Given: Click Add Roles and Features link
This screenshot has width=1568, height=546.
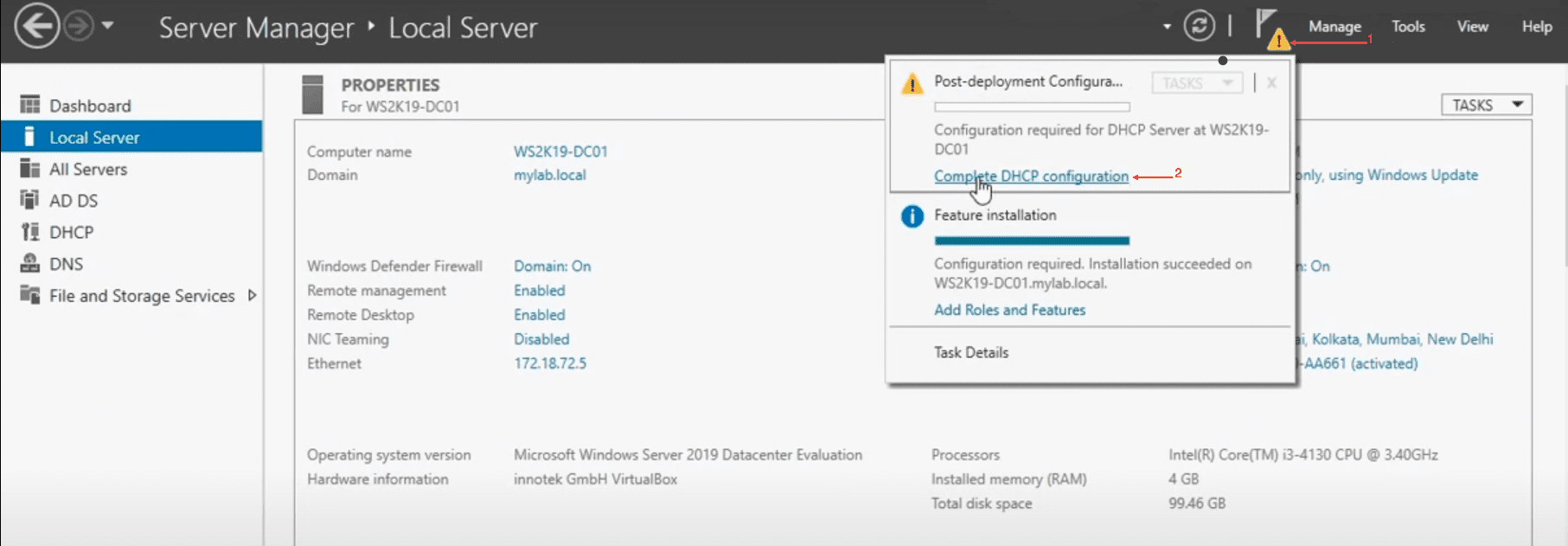Looking at the screenshot, I should click(1009, 310).
